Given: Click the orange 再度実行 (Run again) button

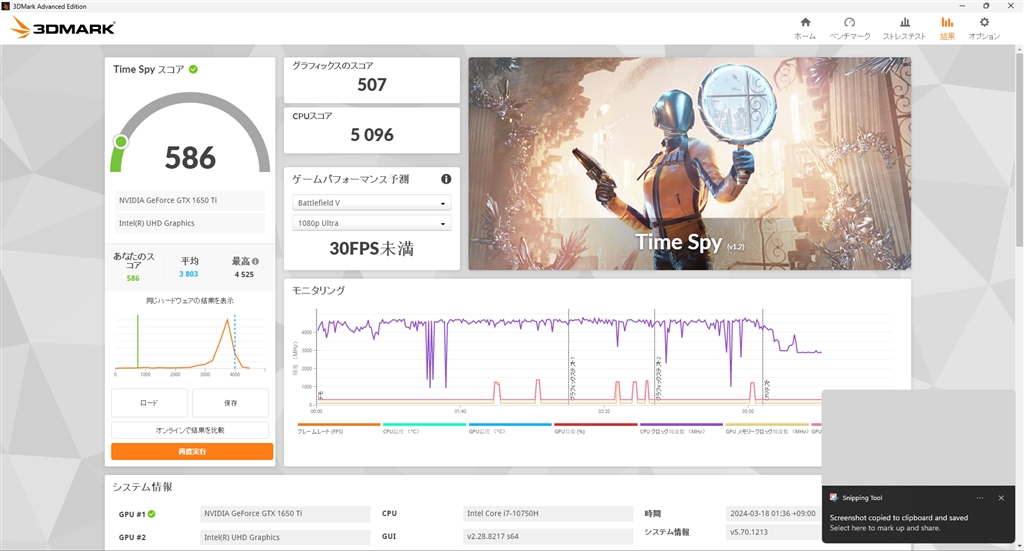Looking at the screenshot, I should 192,451.
